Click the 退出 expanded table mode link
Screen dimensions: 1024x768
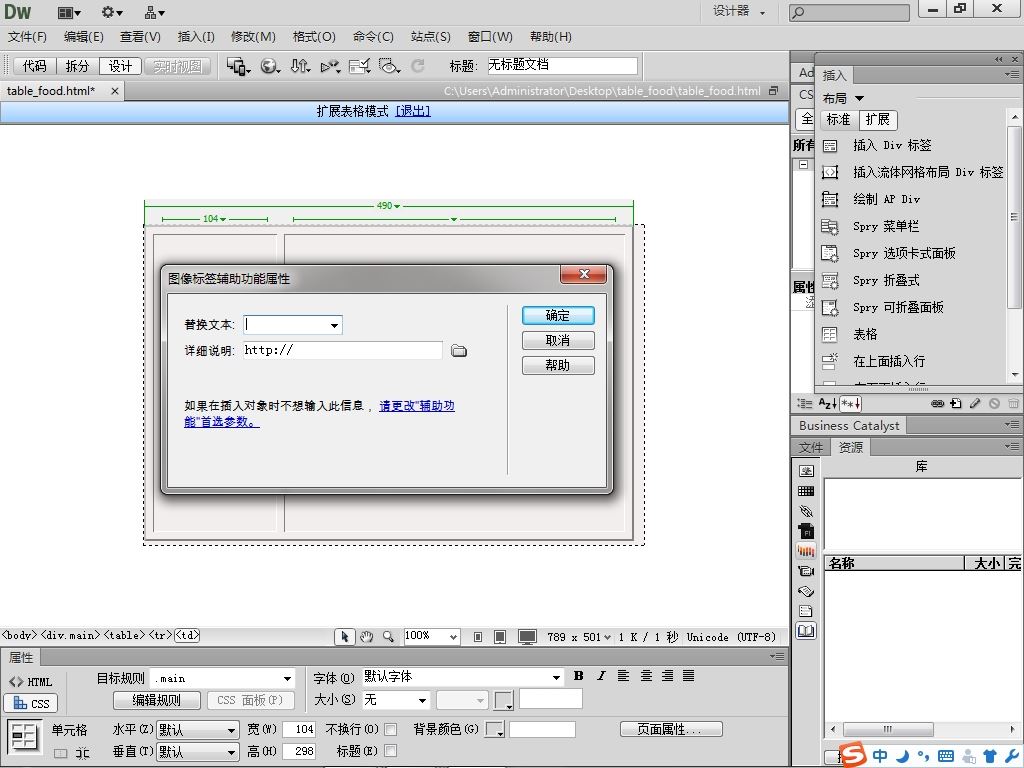click(x=413, y=111)
